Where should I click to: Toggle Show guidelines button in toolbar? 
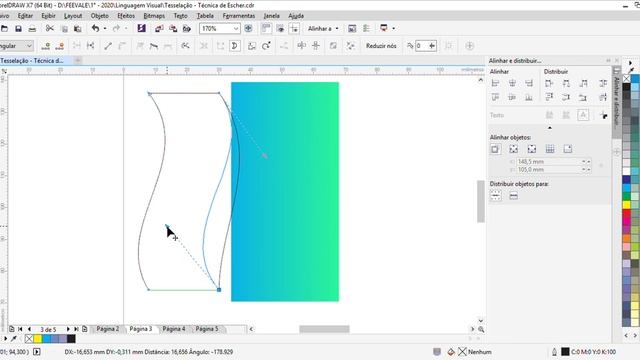(294, 28)
